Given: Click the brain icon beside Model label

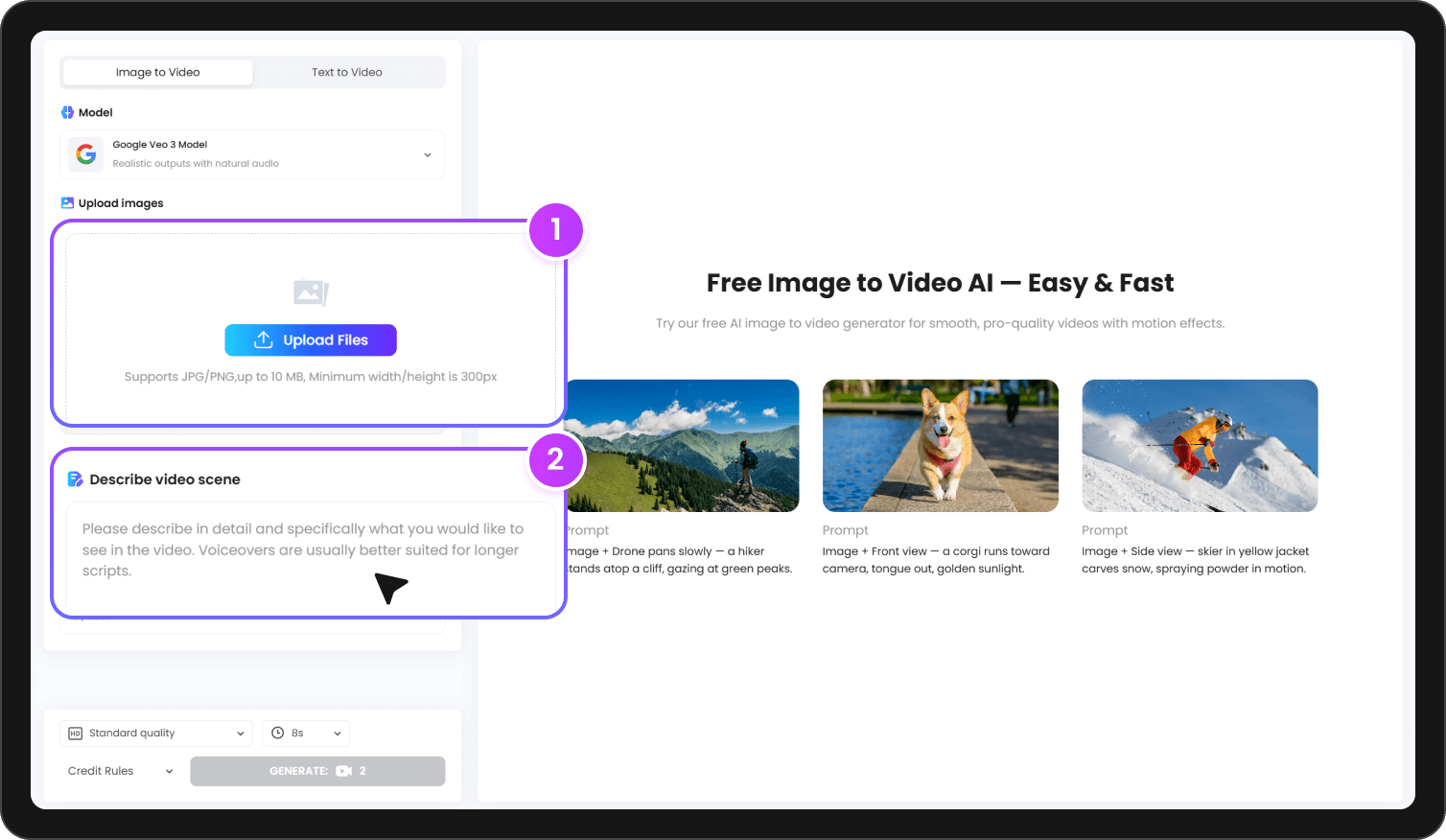Looking at the screenshot, I should [66, 112].
